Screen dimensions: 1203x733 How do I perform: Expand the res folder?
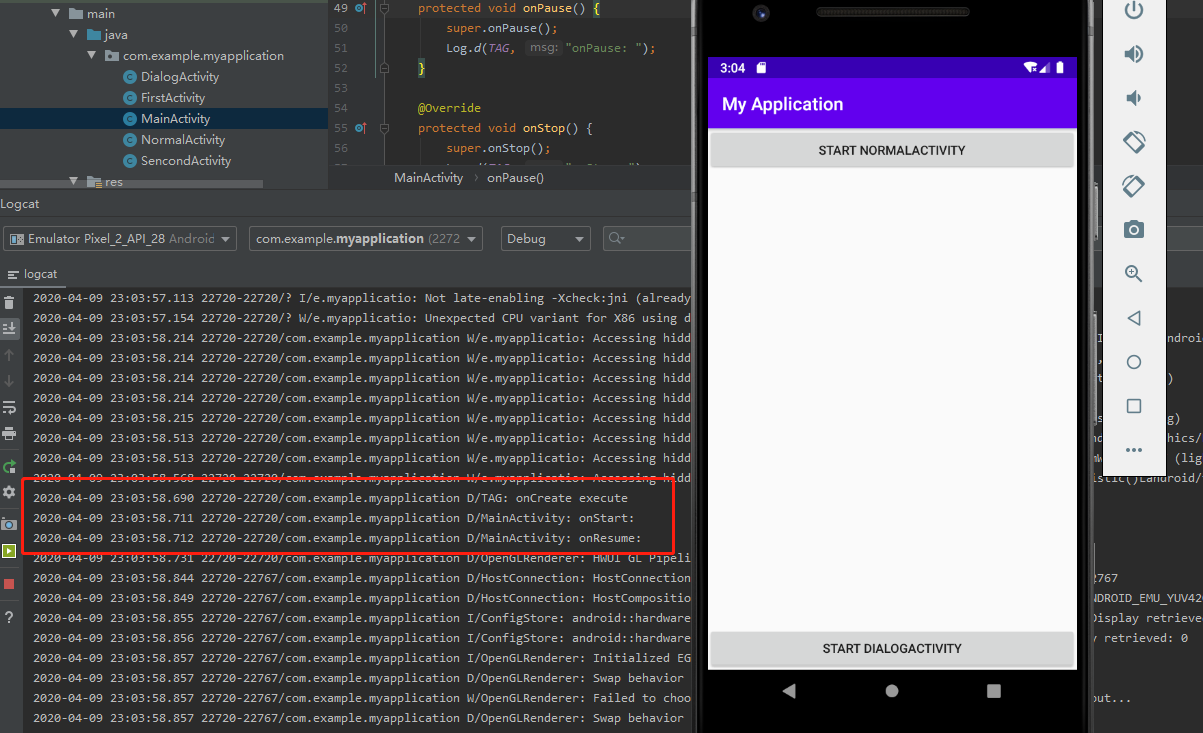[x=74, y=181]
